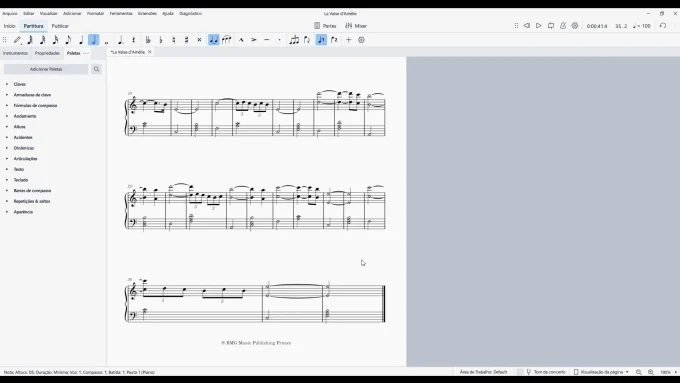The image size is (680, 383).
Task: Open the Formatar menu
Action: click(x=95, y=13)
